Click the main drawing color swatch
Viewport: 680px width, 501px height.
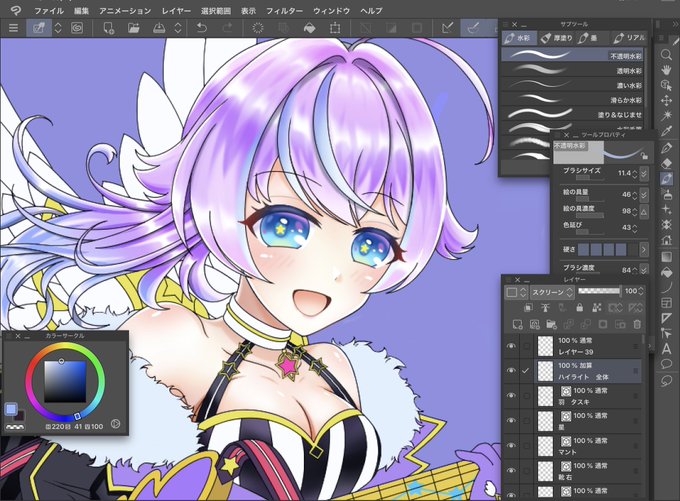click(11, 409)
